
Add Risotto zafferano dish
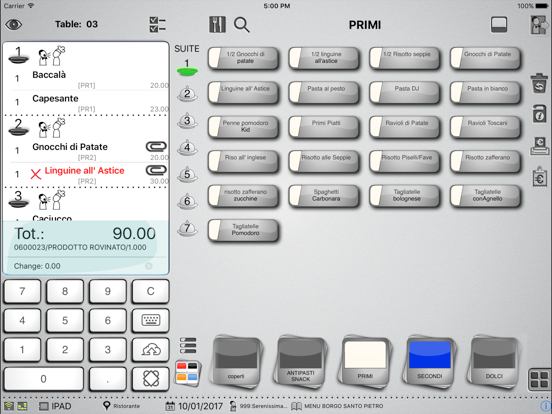[x=485, y=162]
